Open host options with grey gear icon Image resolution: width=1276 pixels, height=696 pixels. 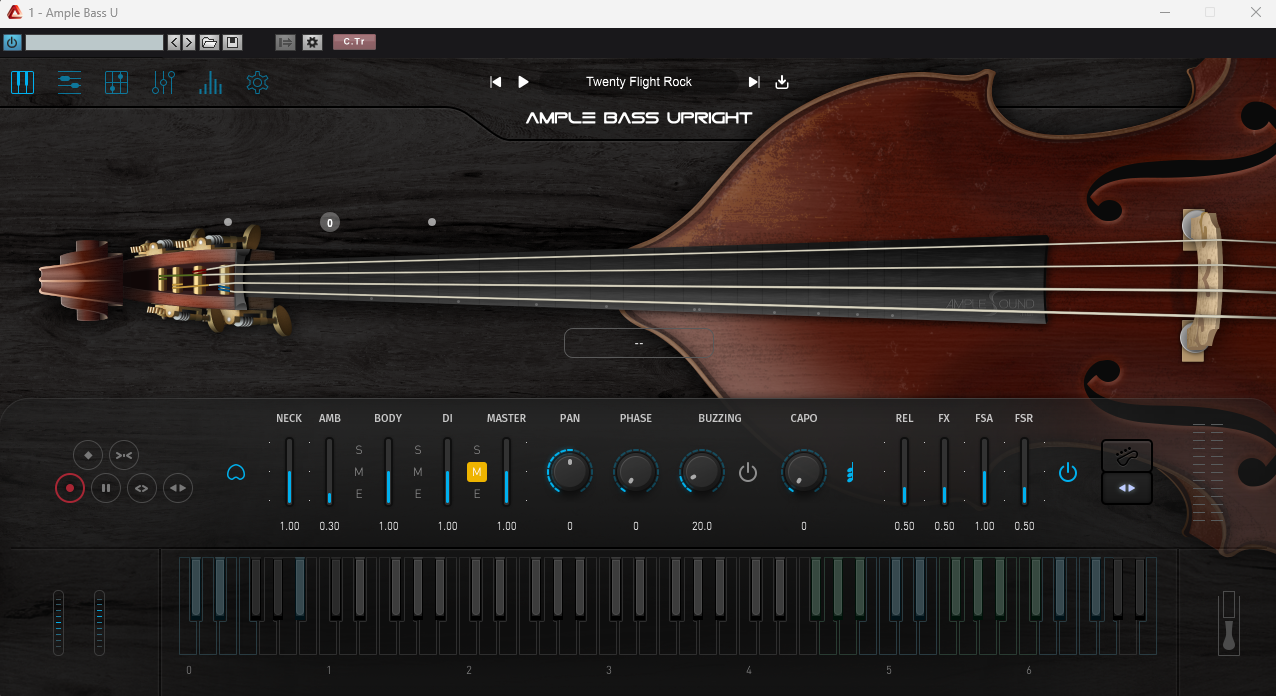pos(312,42)
